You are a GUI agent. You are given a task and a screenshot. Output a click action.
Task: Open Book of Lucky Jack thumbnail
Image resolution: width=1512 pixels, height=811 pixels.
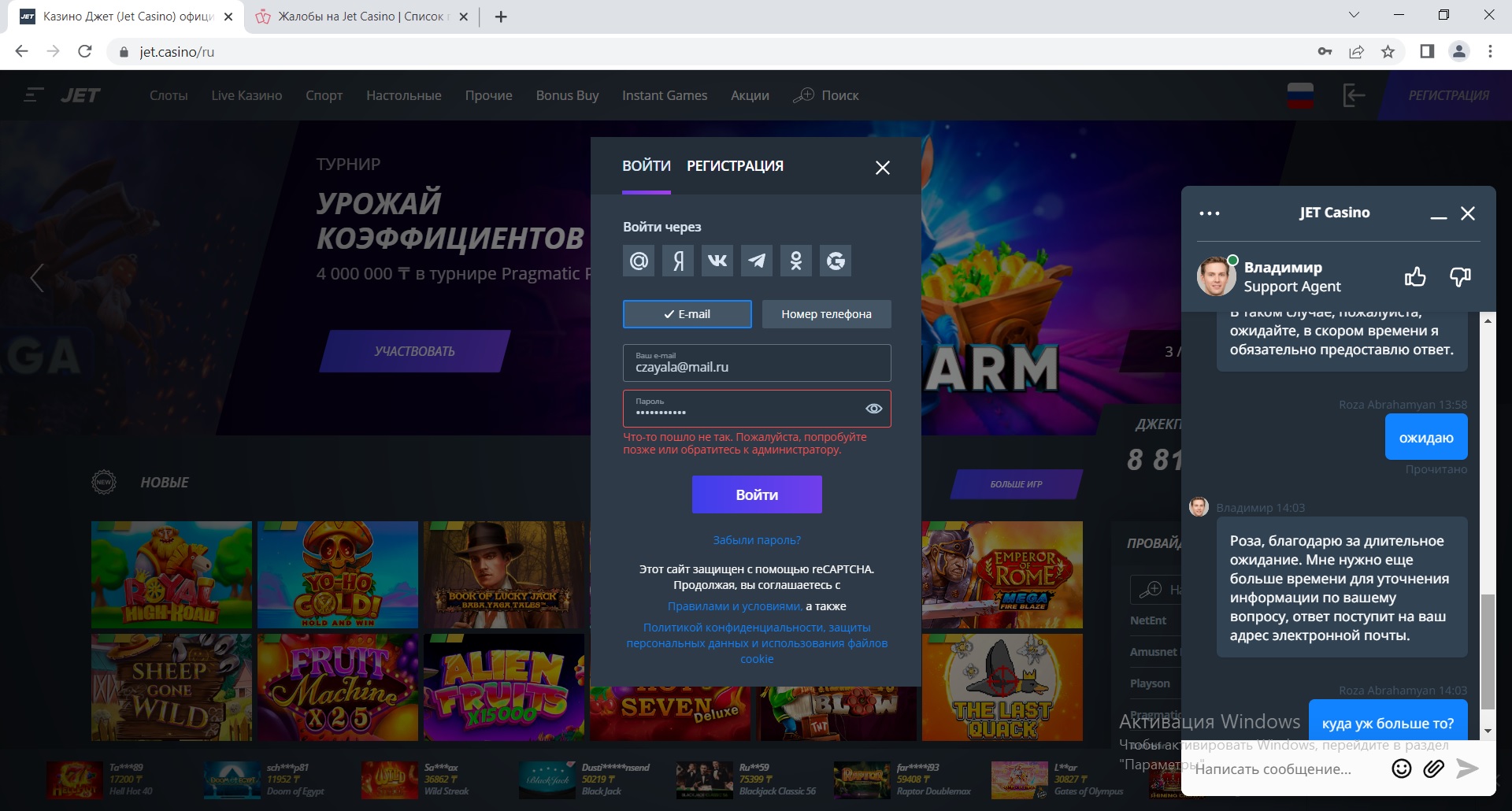(504, 575)
